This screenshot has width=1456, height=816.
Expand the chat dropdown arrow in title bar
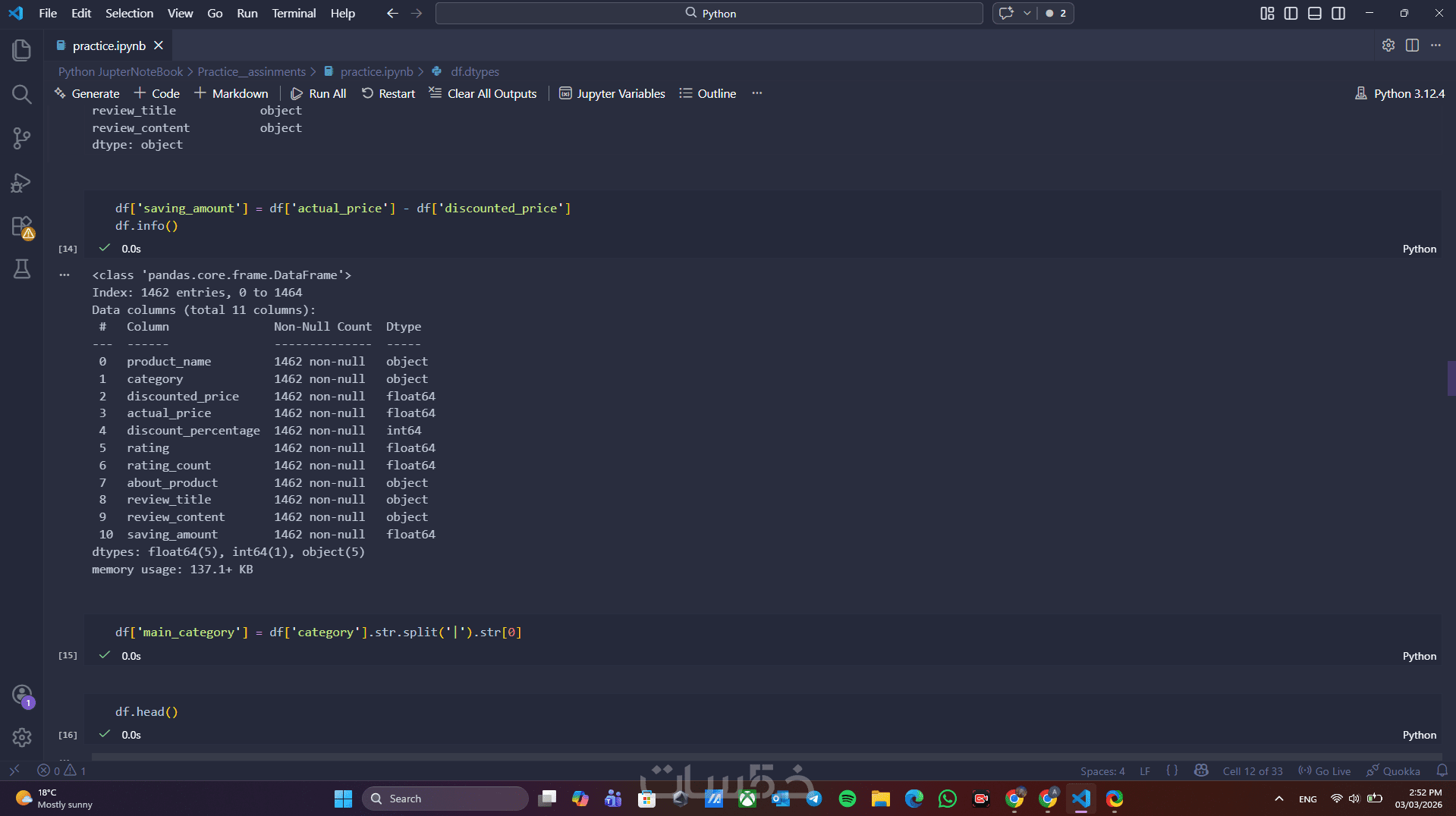pos(1027,13)
